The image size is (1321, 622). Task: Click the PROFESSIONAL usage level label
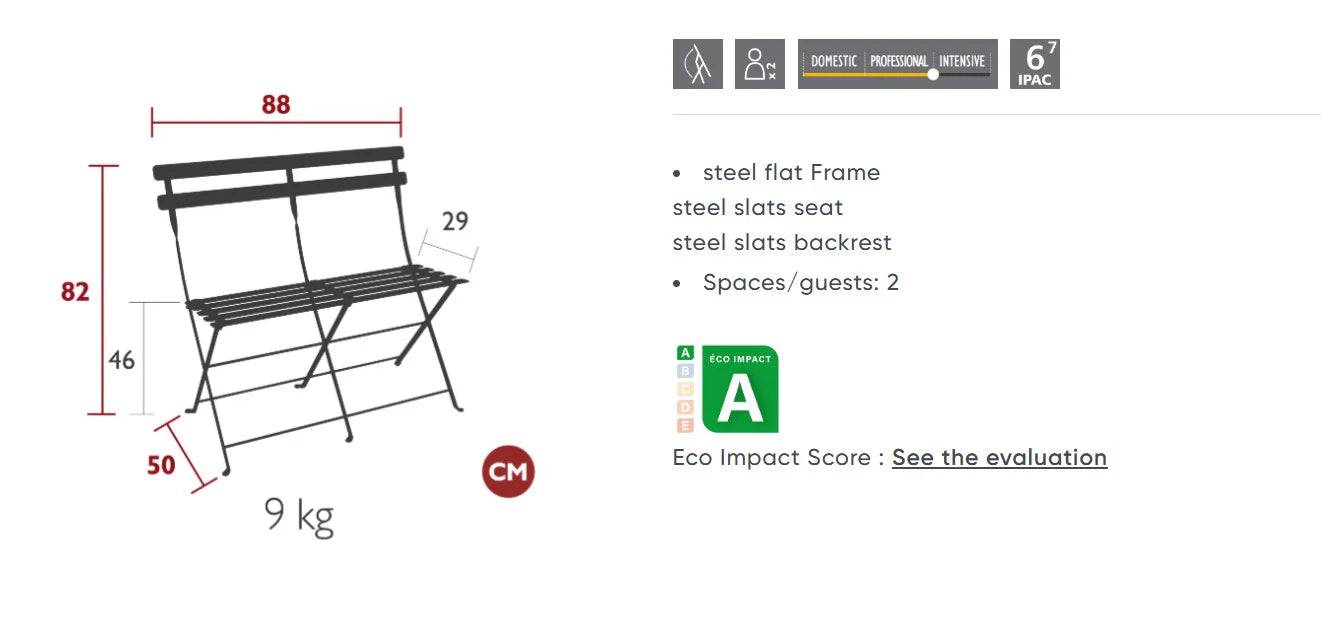point(898,61)
